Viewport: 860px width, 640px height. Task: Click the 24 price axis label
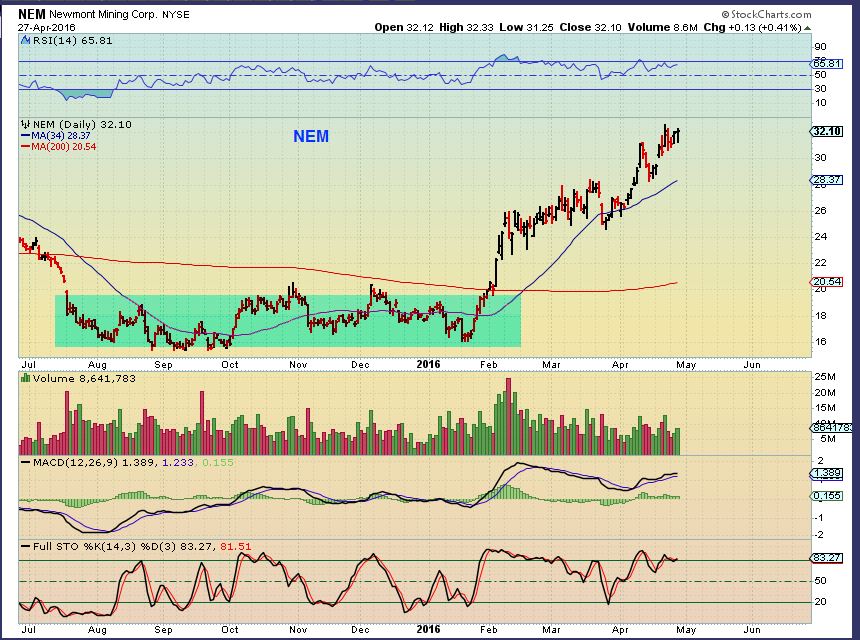click(x=821, y=237)
